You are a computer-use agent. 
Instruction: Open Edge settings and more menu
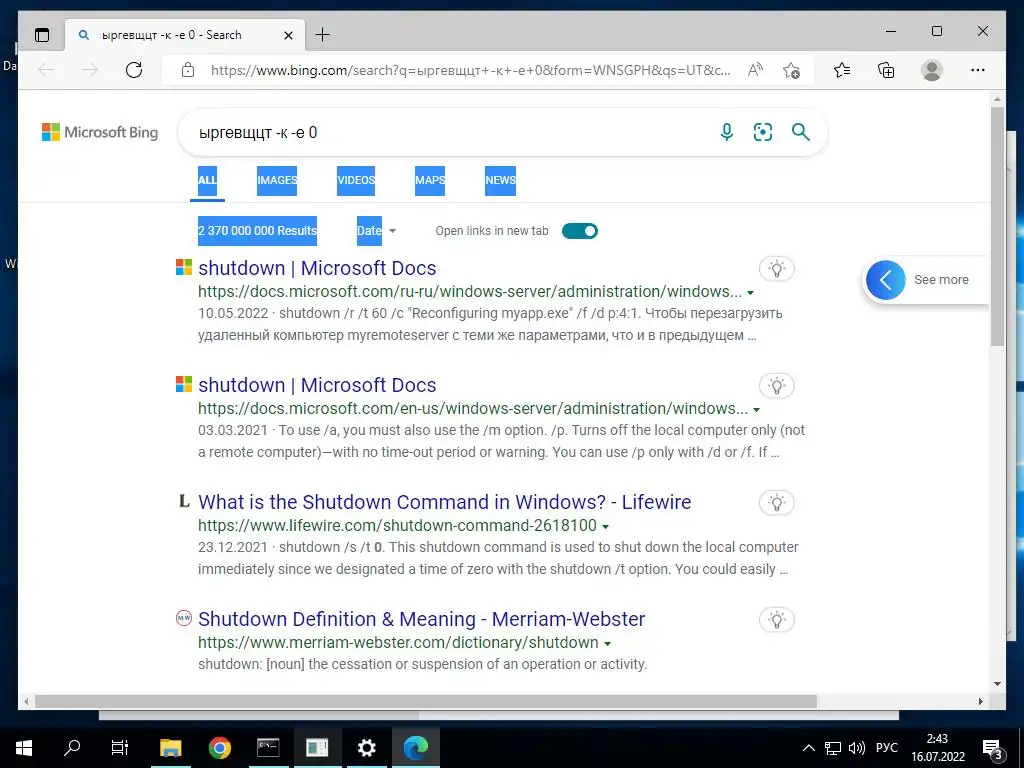pyautogui.click(x=978, y=70)
